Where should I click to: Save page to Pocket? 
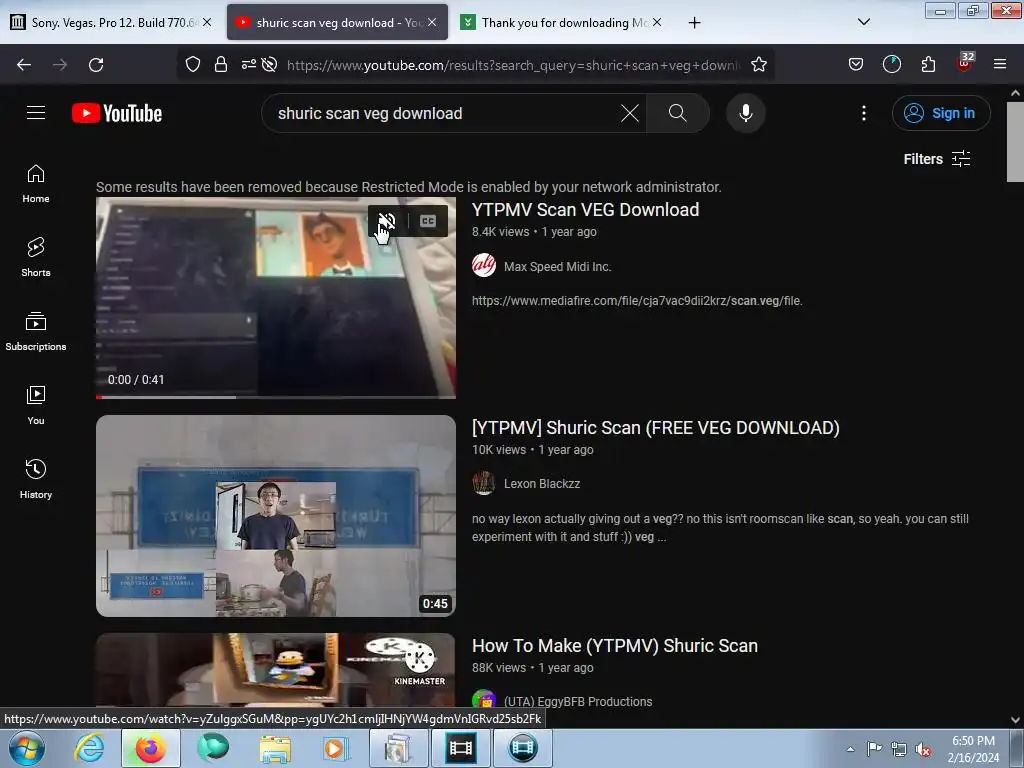[856, 65]
